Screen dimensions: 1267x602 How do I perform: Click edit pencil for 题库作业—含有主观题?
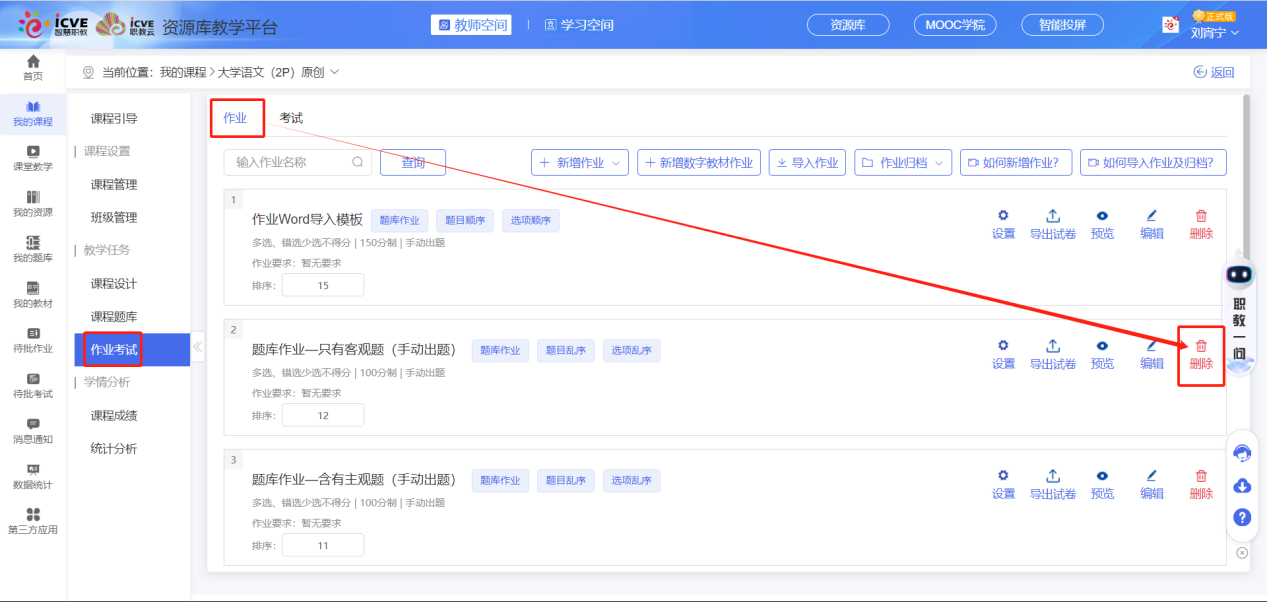click(1151, 483)
